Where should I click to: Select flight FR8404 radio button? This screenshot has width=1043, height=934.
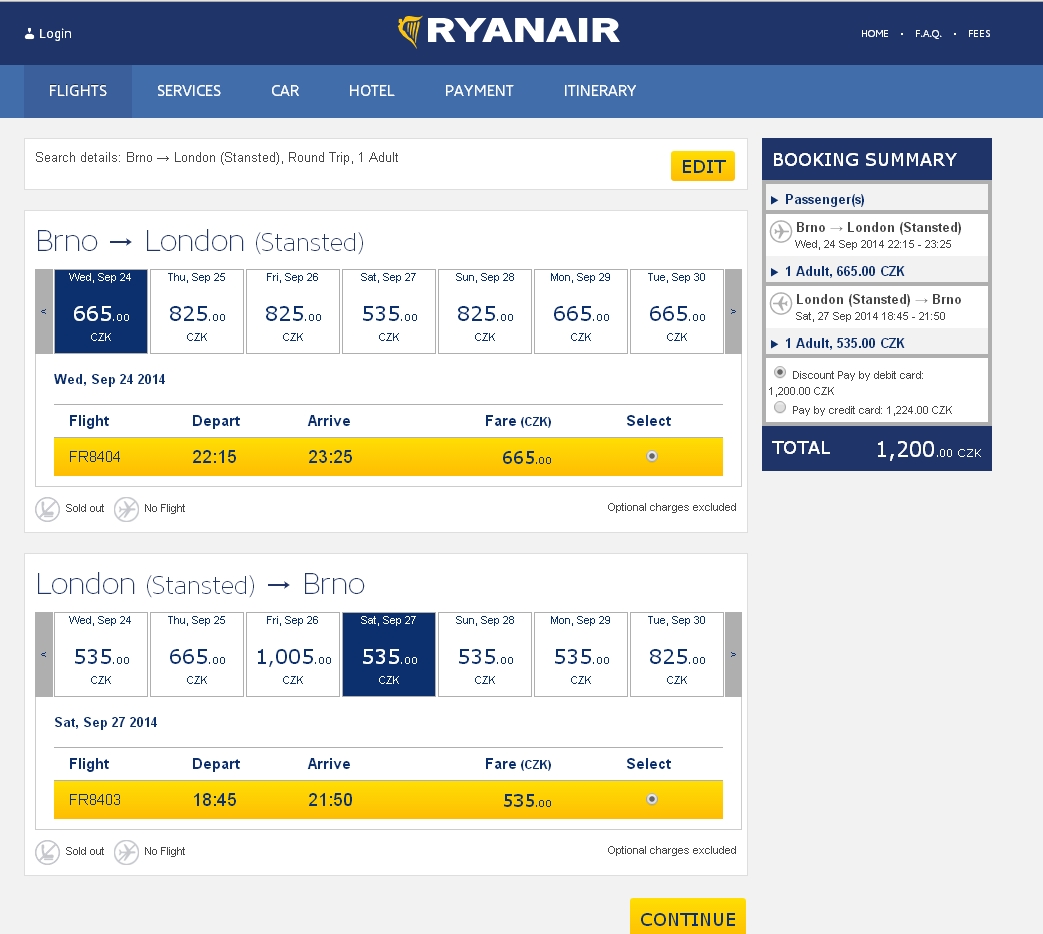pos(652,456)
